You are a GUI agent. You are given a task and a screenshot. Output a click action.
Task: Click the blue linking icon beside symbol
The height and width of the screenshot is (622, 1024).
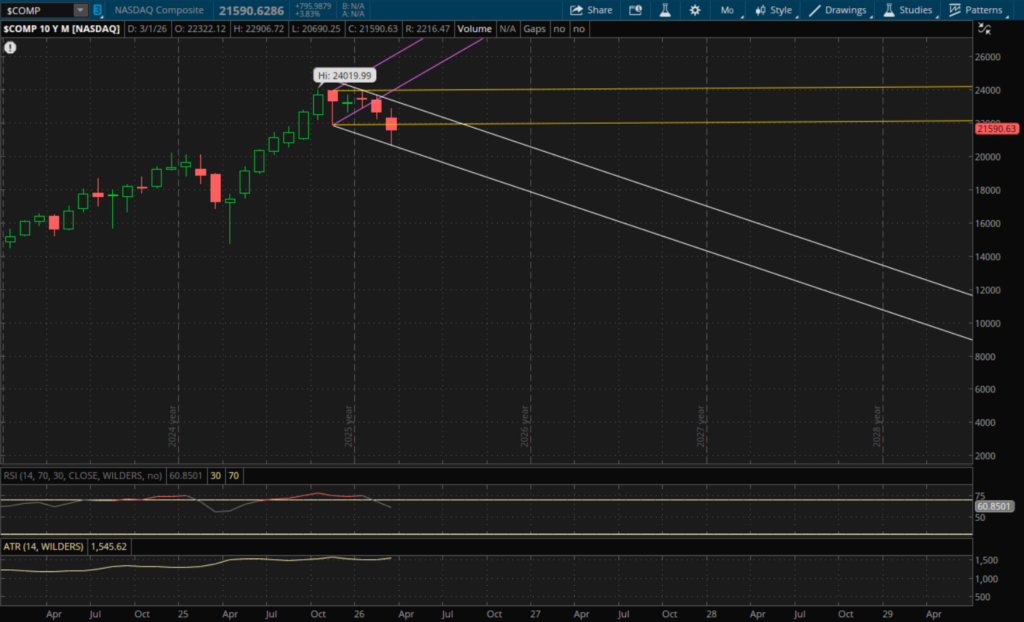click(x=97, y=10)
